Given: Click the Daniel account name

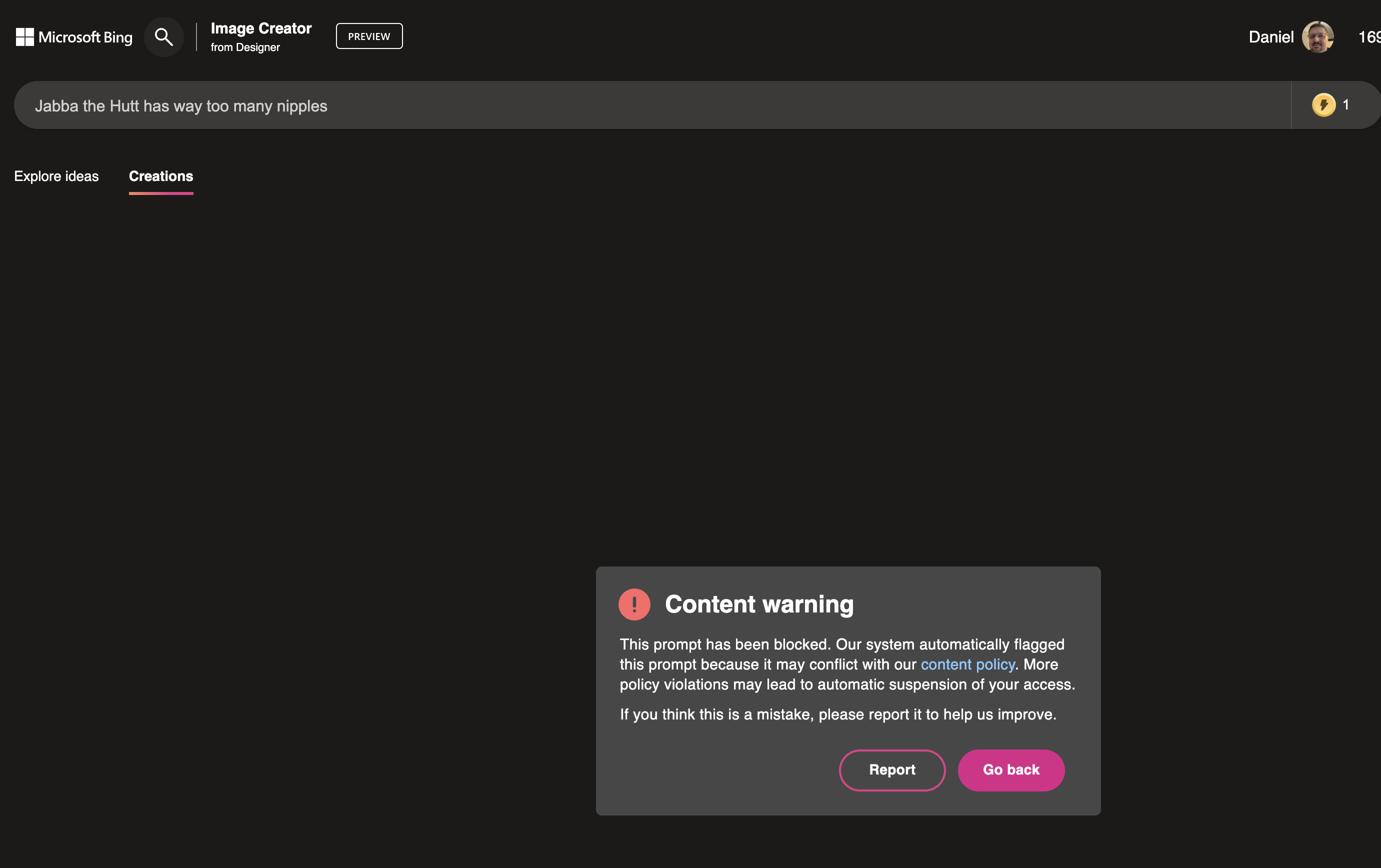Looking at the screenshot, I should click(1270, 37).
